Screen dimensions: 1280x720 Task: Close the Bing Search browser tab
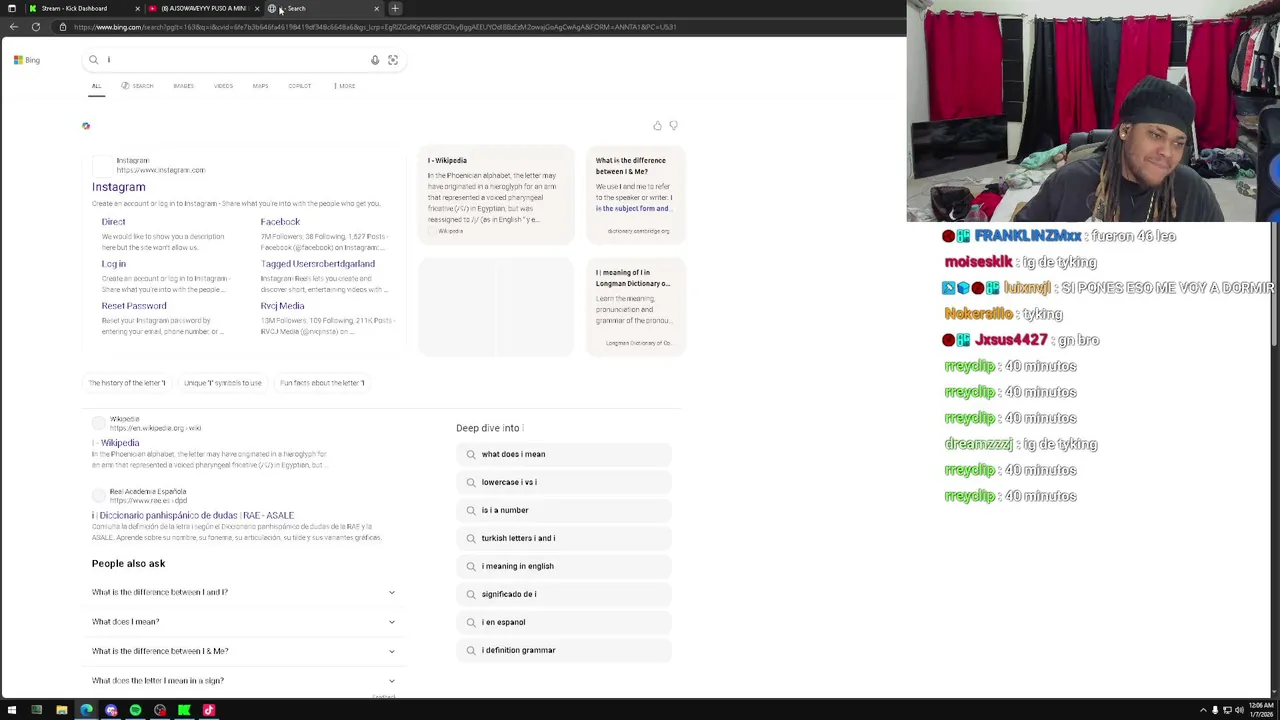click(377, 9)
